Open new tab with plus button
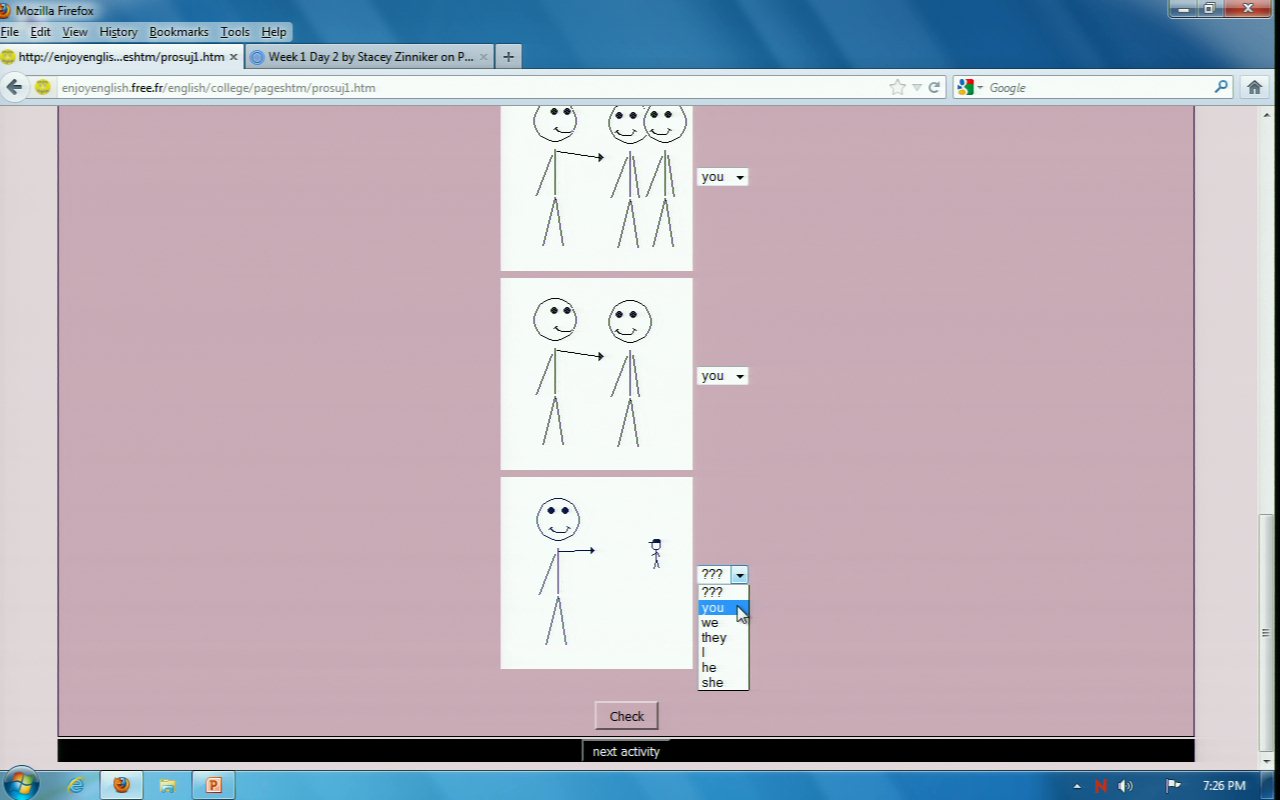Viewport: 1280px width, 800px height. [x=508, y=57]
